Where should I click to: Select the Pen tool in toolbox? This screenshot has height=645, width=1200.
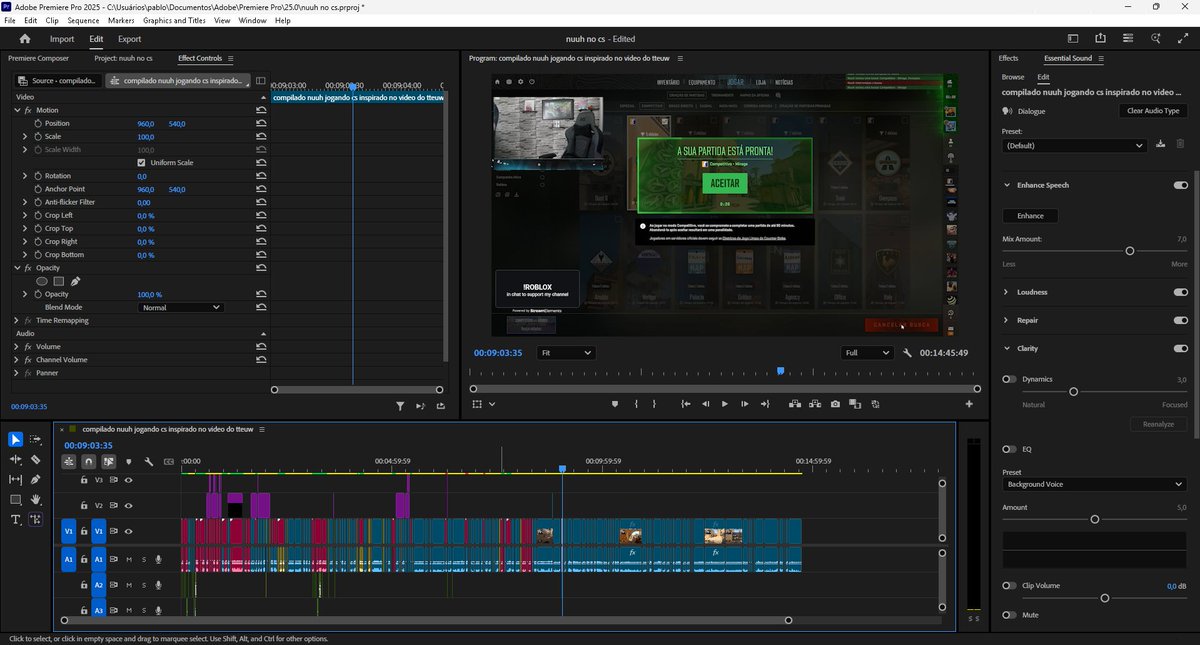(36, 480)
